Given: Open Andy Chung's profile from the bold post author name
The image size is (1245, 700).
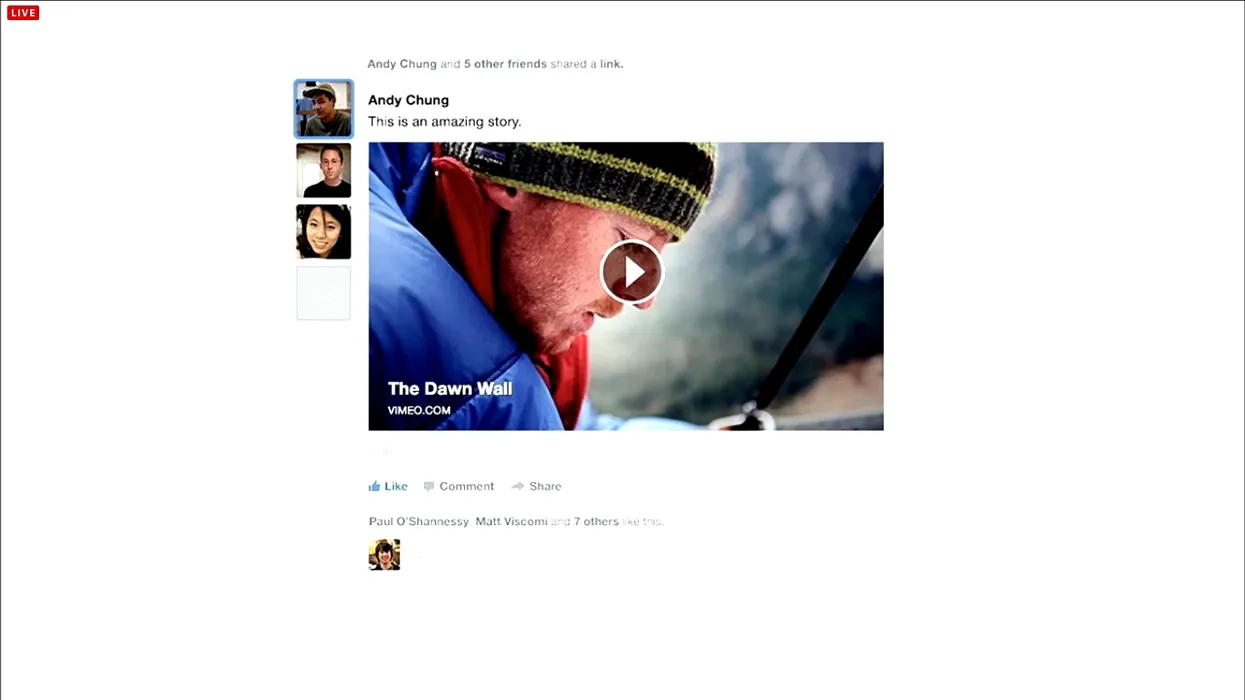Looking at the screenshot, I should [408, 100].
